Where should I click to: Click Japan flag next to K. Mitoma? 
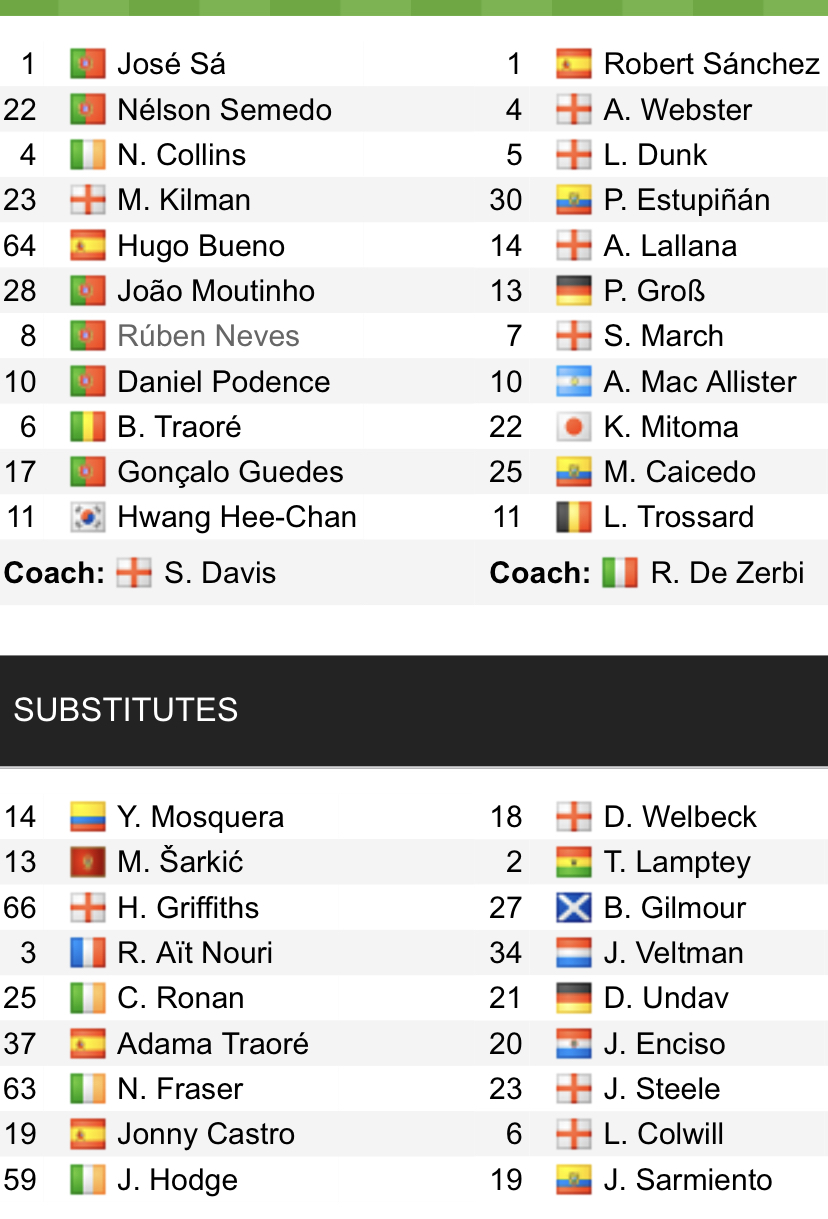click(x=573, y=427)
